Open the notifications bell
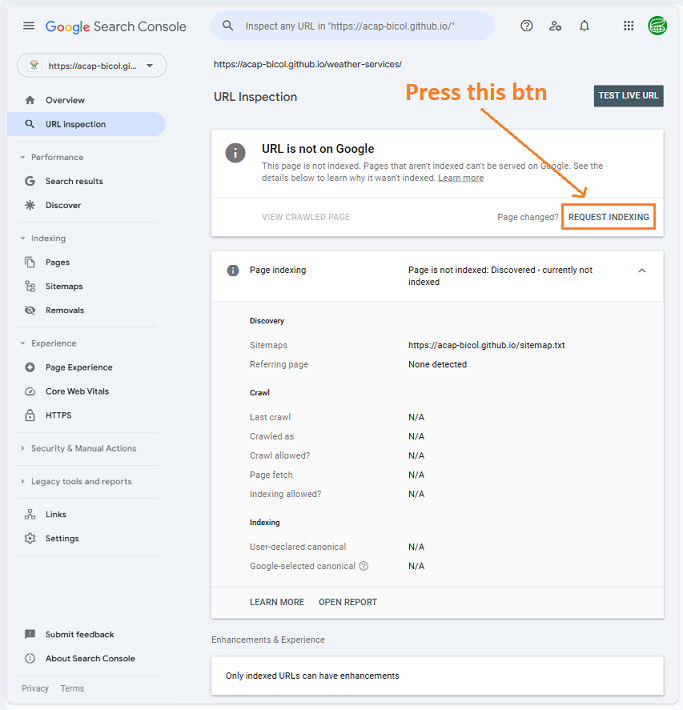The image size is (683, 710). click(584, 26)
